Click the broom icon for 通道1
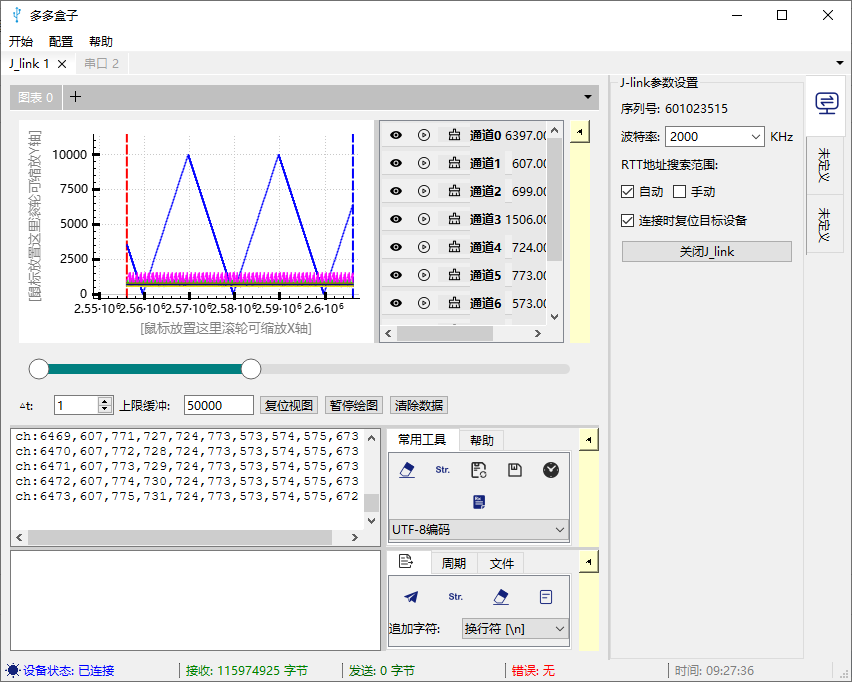 454,163
